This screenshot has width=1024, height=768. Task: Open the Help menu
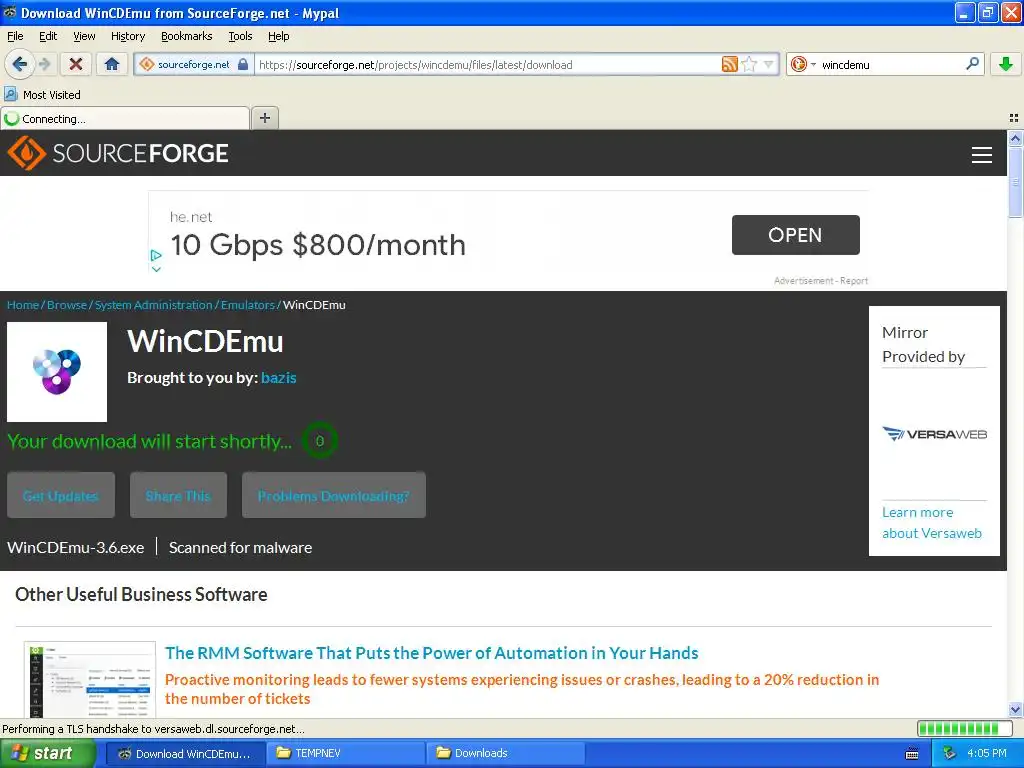pos(278,36)
